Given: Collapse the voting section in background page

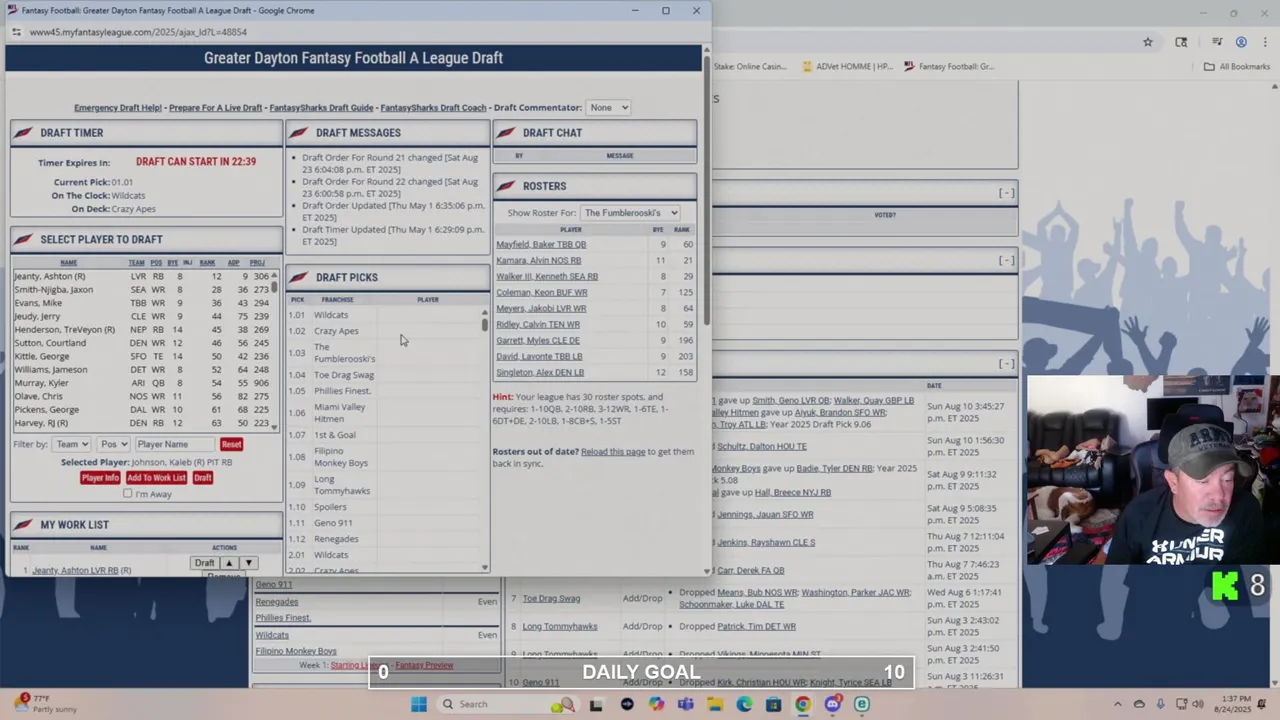Looking at the screenshot, I should tap(1006, 193).
